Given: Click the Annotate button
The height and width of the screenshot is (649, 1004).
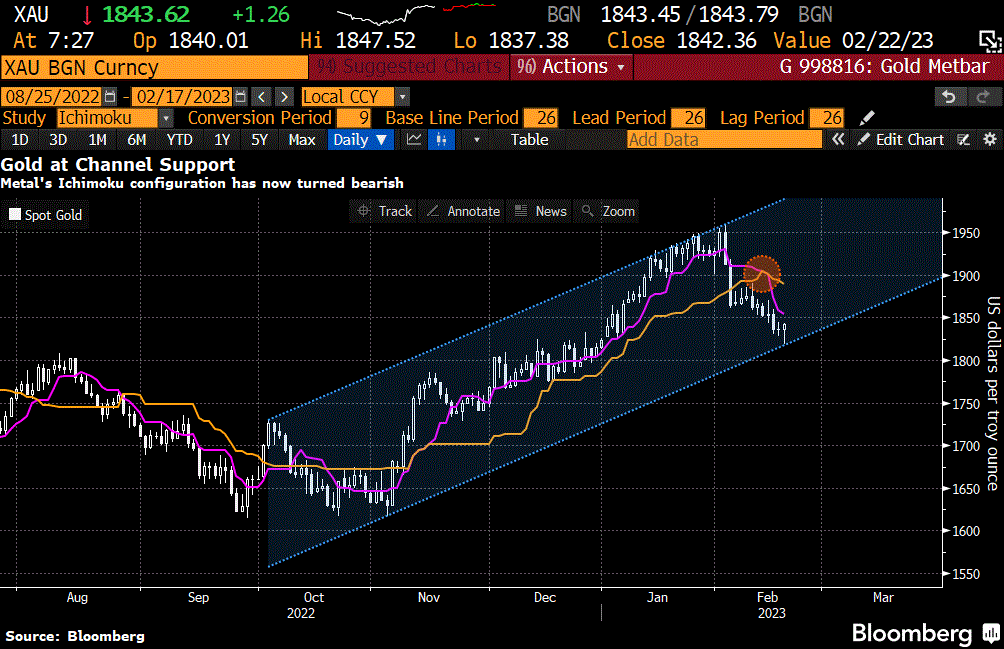Looking at the screenshot, I should pos(464,211).
